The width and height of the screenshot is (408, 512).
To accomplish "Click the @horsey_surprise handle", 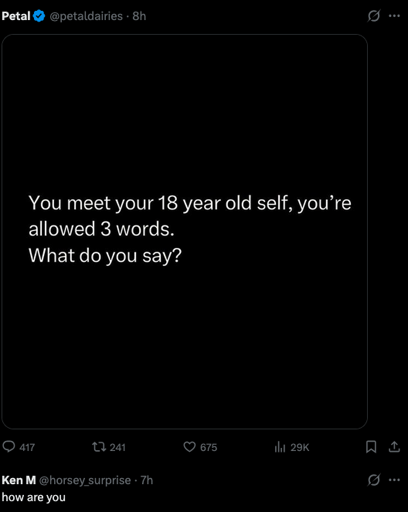I will pos(85,480).
